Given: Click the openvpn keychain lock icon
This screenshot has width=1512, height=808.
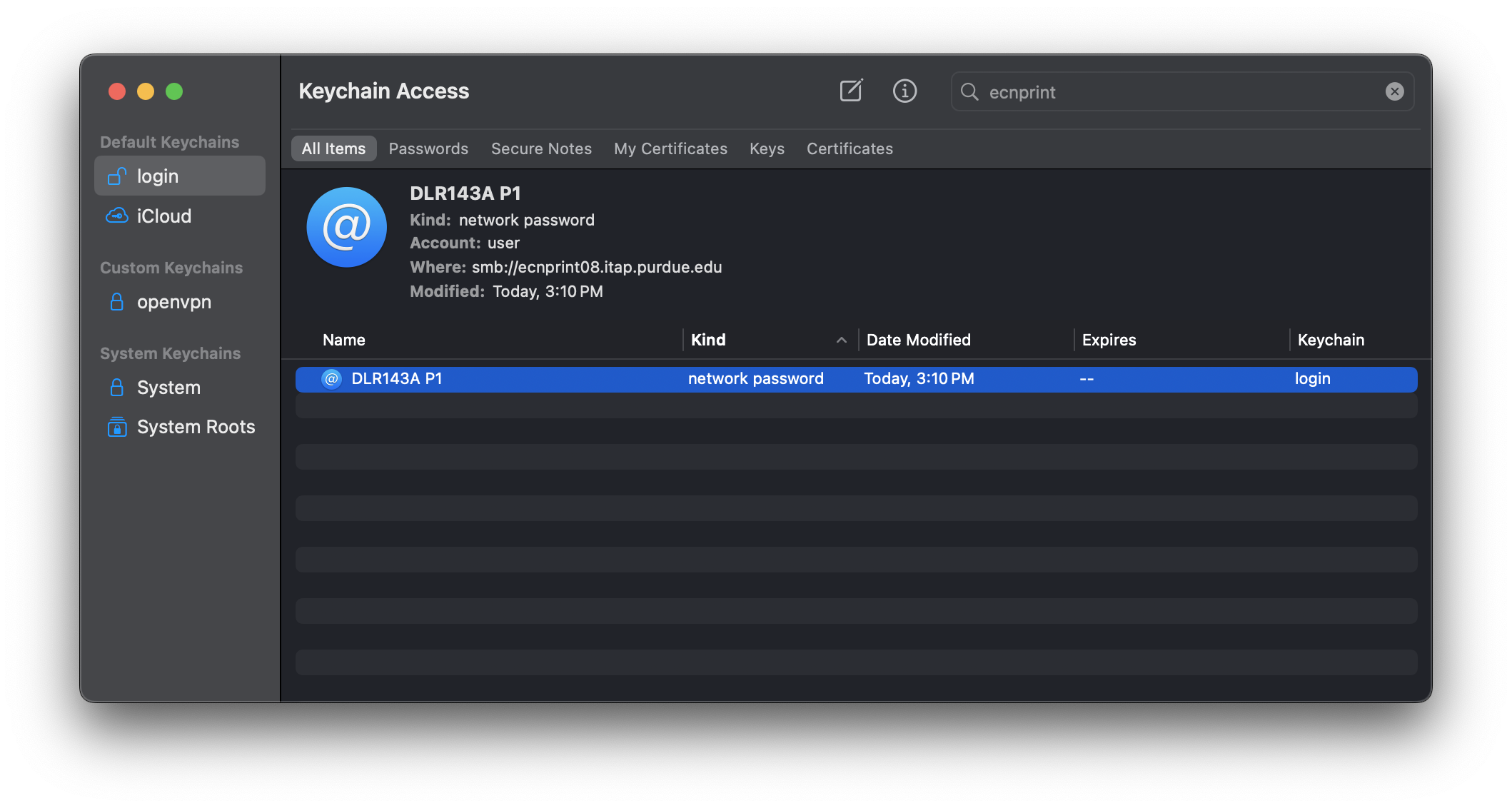Looking at the screenshot, I should 117,302.
